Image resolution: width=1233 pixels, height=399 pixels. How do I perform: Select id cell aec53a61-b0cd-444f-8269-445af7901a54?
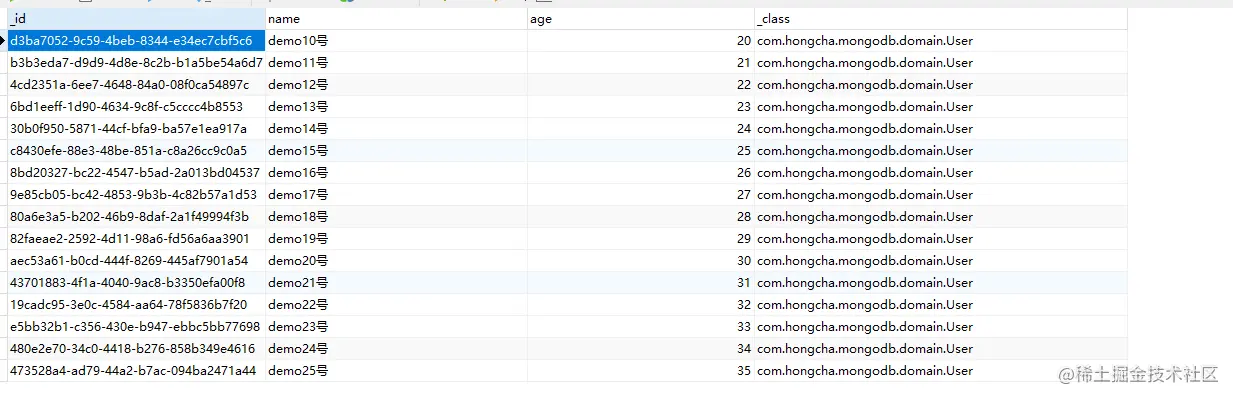(136, 261)
